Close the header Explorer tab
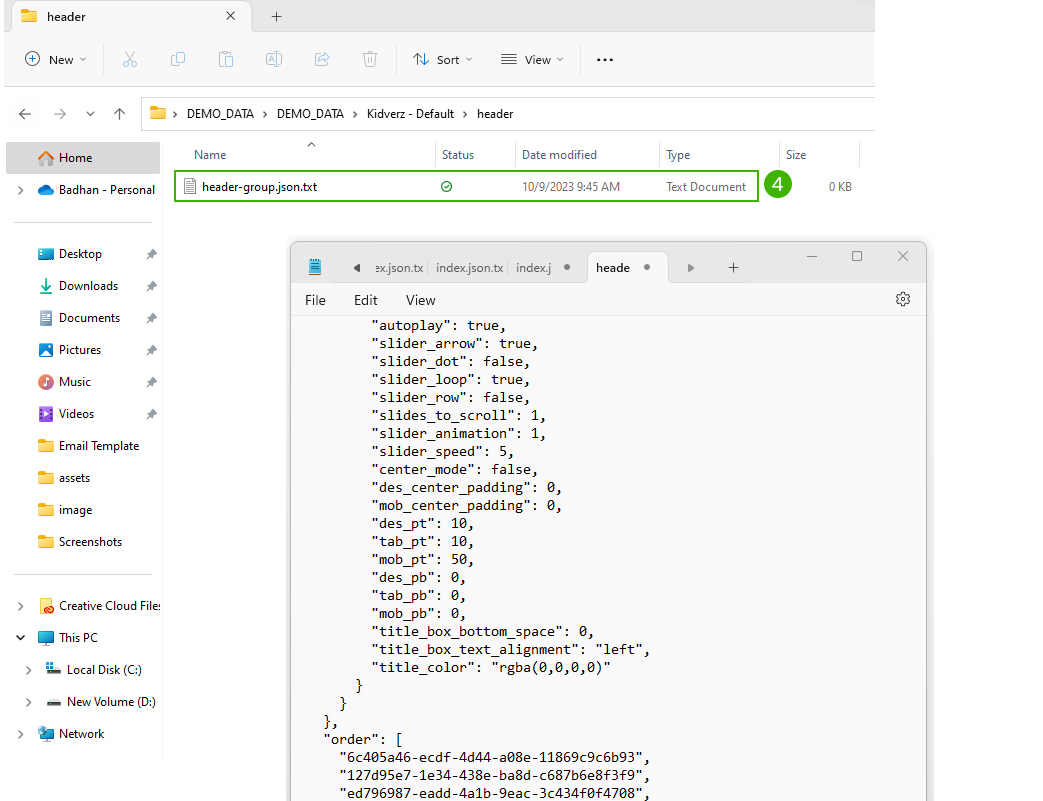Screen dimensions: 1043x801 click(230, 16)
